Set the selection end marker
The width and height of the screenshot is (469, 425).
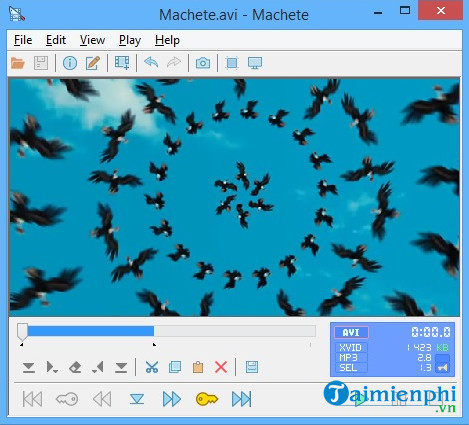tap(98, 367)
